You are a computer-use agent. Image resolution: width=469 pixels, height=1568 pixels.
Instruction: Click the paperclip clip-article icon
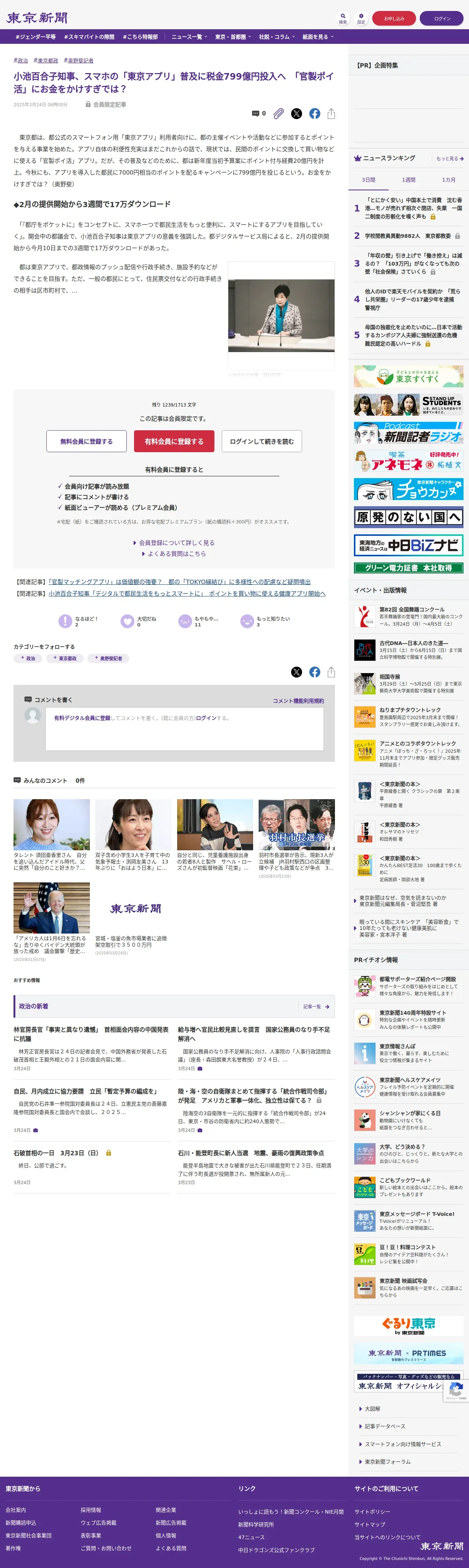[x=278, y=113]
